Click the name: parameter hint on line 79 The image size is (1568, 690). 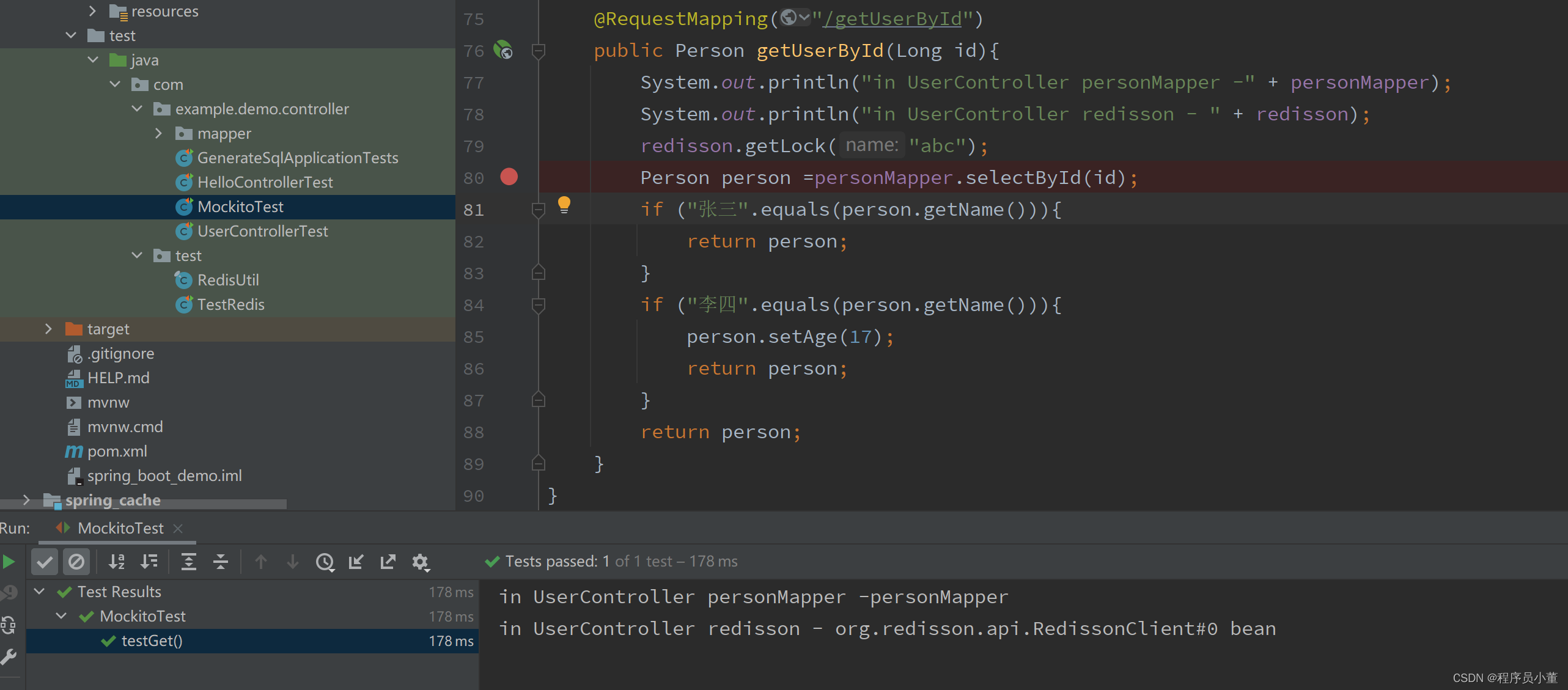(x=871, y=145)
